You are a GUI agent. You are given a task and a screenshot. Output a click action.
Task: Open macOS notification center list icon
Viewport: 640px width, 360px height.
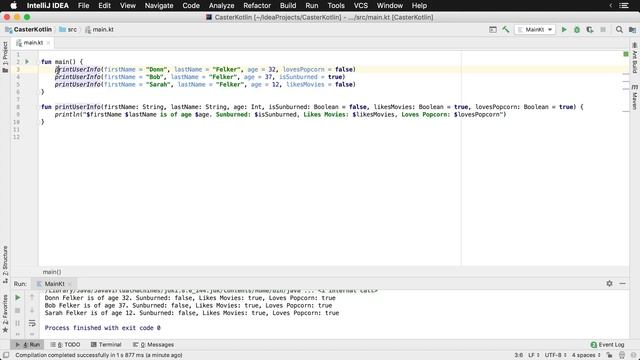point(624,6)
